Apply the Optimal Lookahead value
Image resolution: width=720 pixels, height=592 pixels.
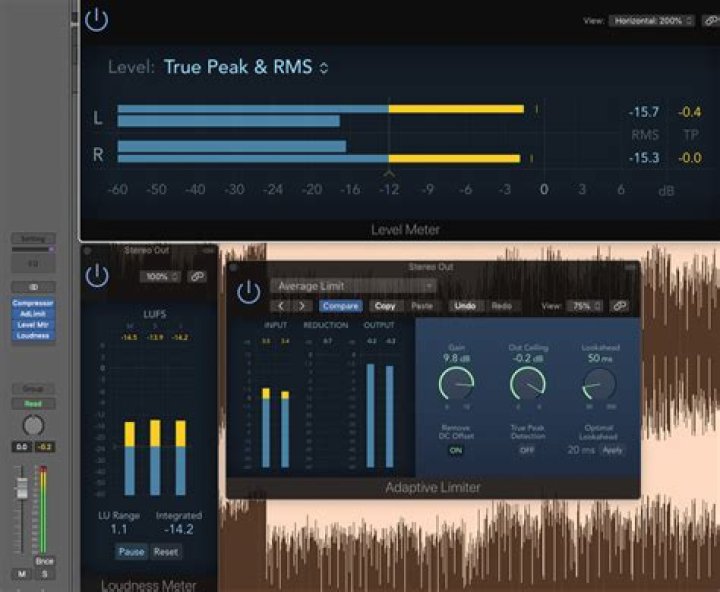pyautogui.click(x=613, y=450)
